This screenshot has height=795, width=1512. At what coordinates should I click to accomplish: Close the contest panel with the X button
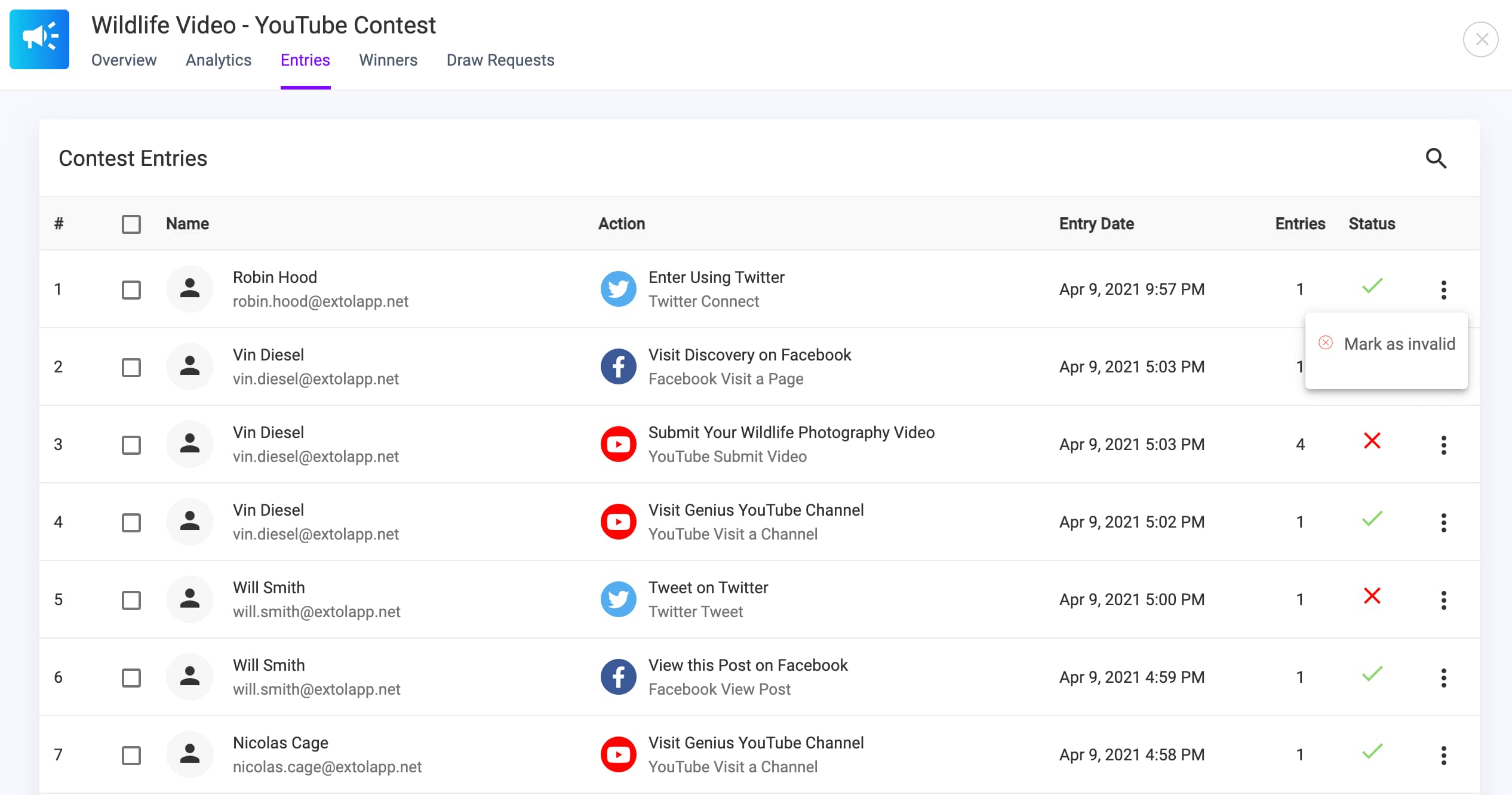pos(1481,39)
